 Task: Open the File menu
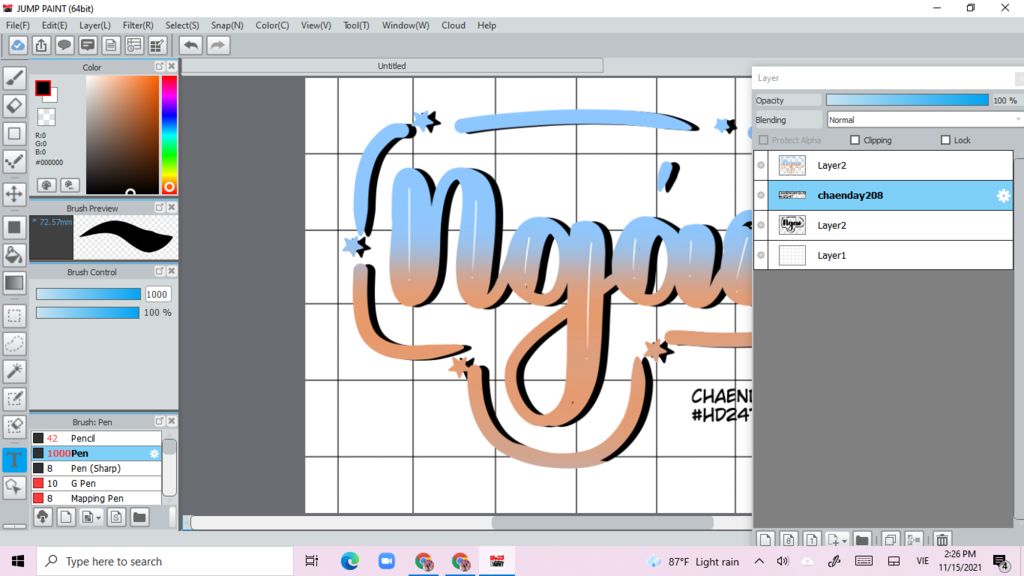pyautogui.click(x=18, y=25)
